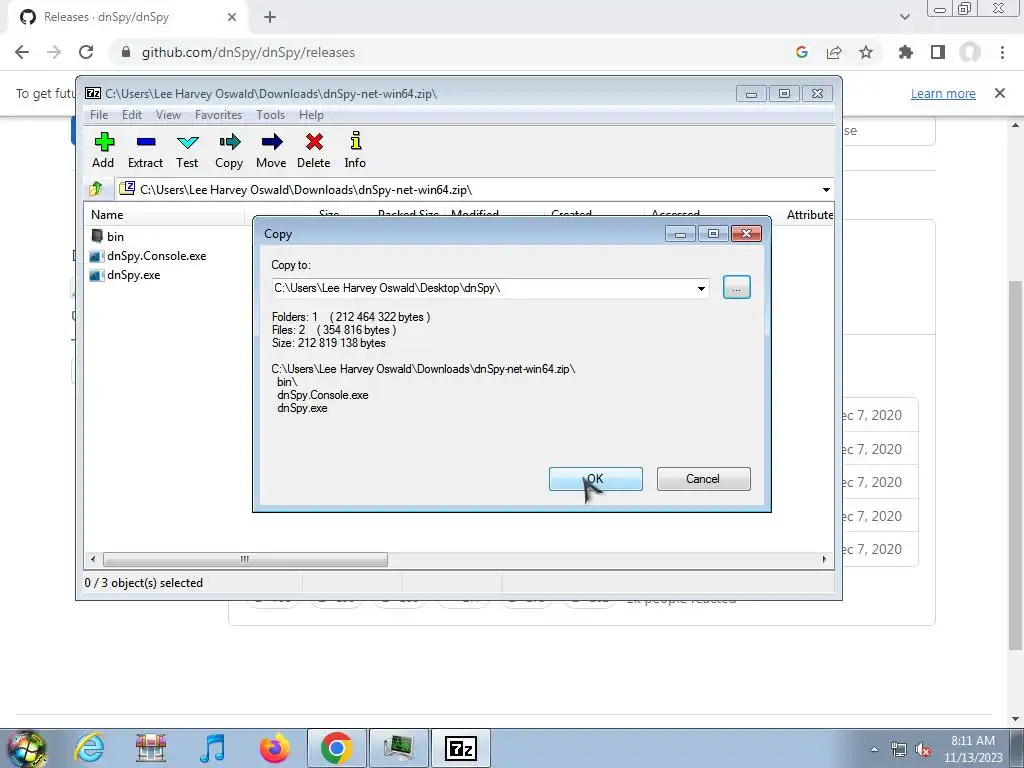The image size is (1024, 768).
Task: Open Chrome tab search chevron
Action: 904,17
